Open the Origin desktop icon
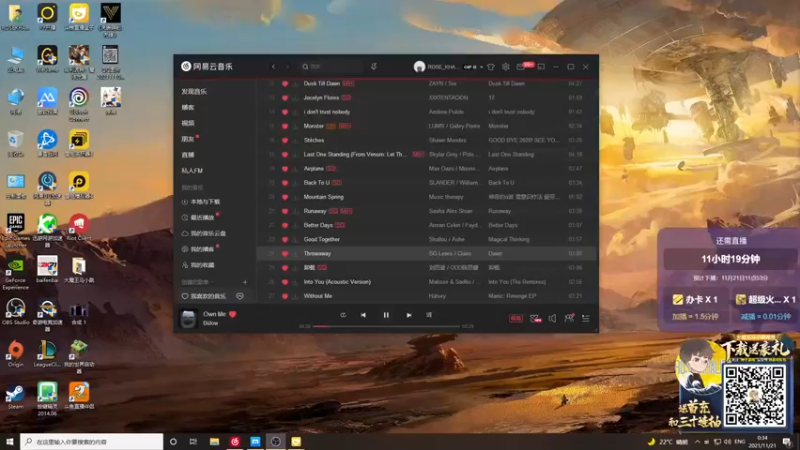800x450 pixels. pyautogui.click(x=15, y=354)
